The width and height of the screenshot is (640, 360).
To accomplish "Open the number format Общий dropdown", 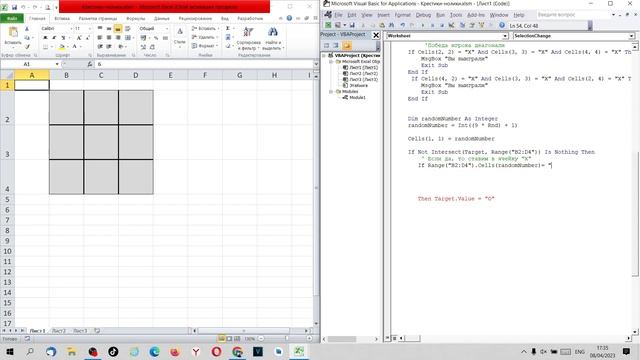I will [167, 29].
